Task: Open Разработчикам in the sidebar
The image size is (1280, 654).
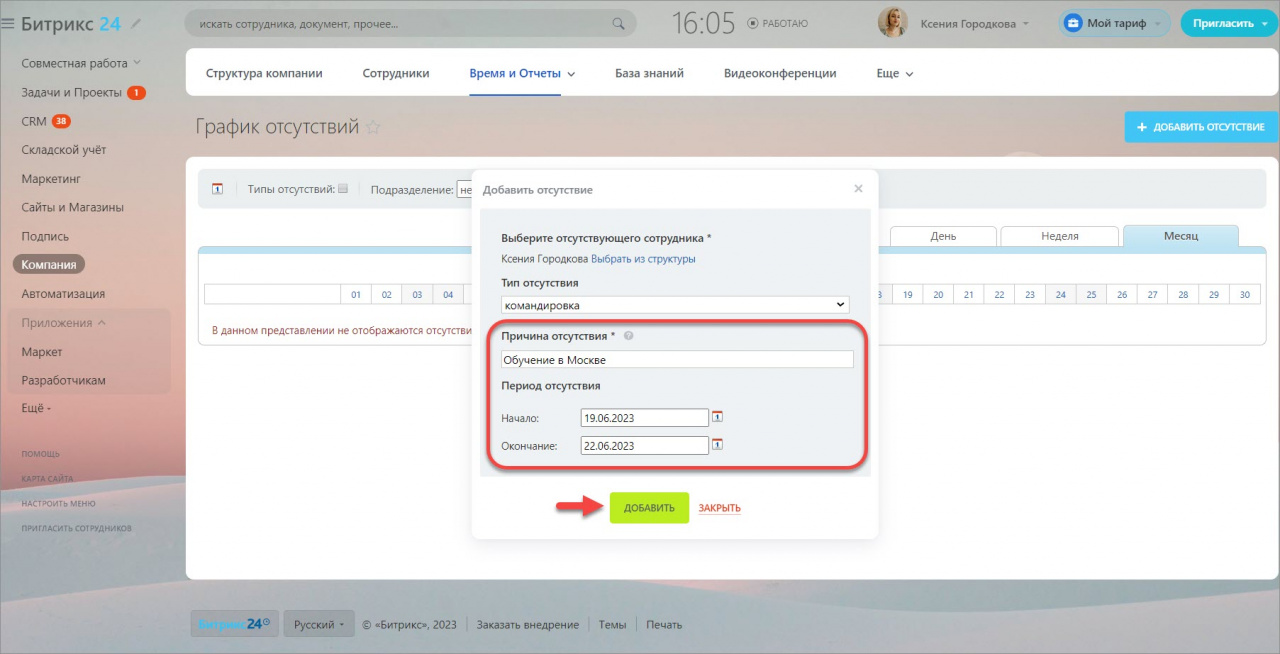Action: tap(64, 381)
